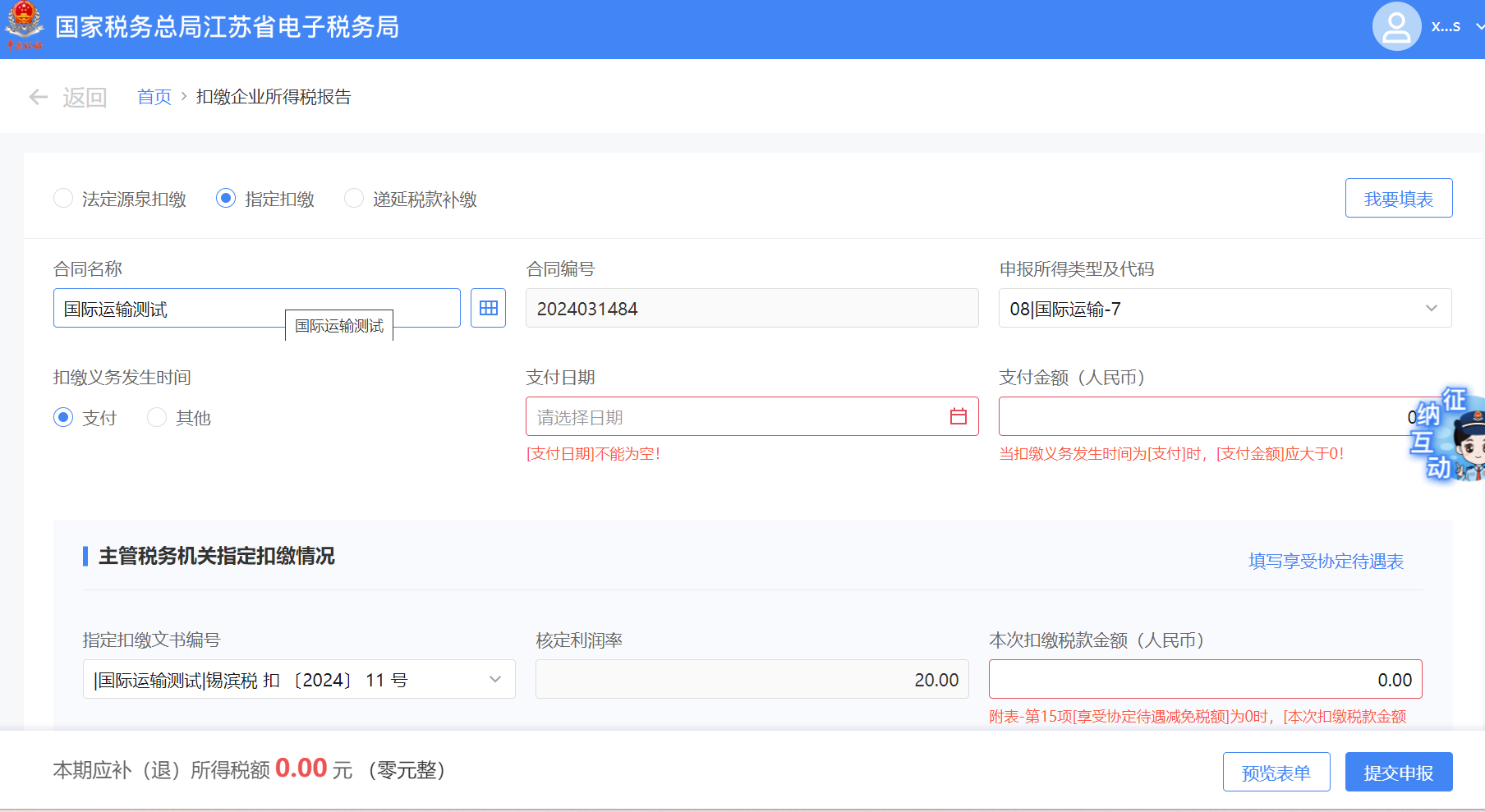The image size is (1485, 812).
Task: Select the 递延税款补缴 radio option
Action: tap(354, 199)
